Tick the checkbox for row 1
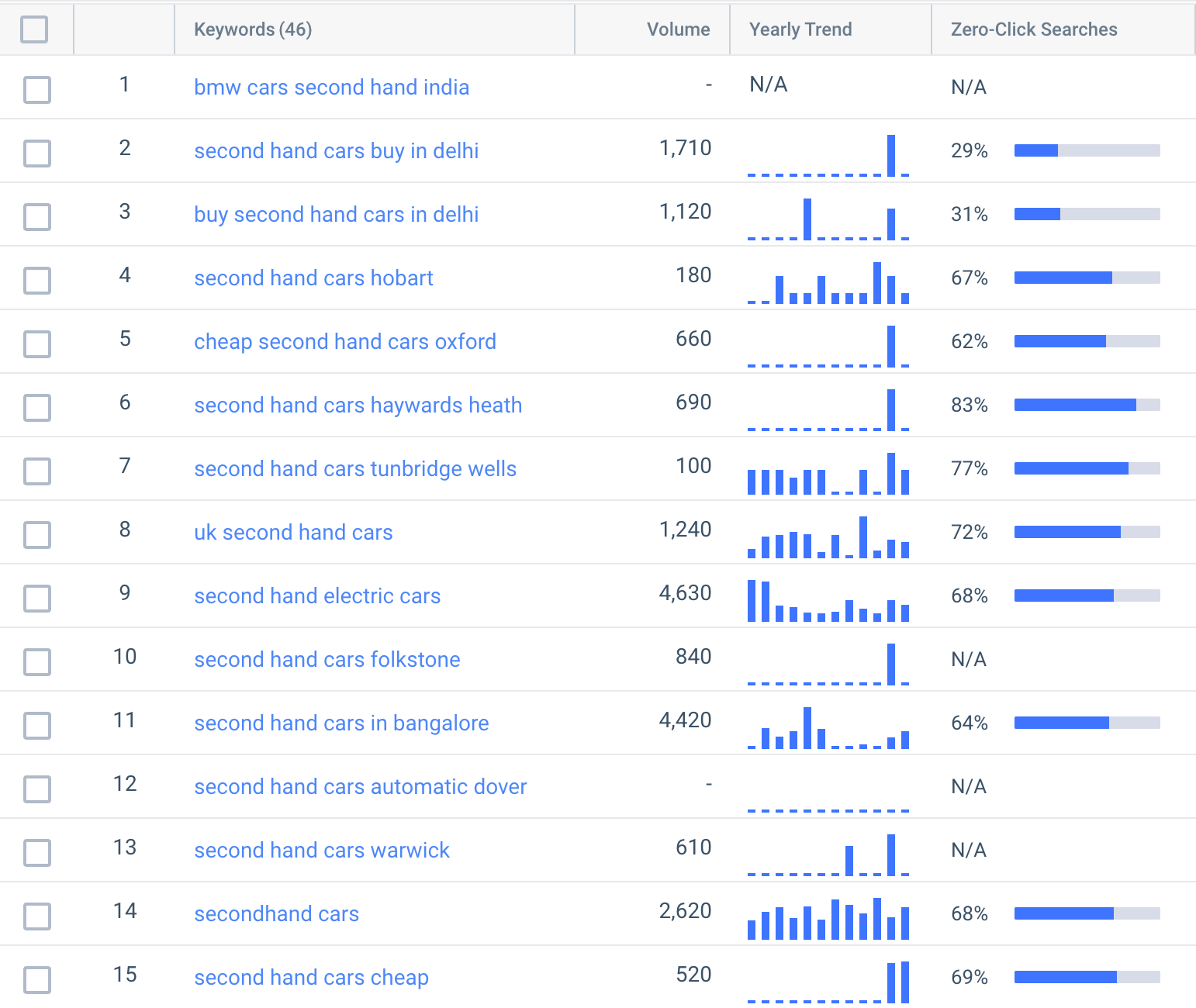 36,89
